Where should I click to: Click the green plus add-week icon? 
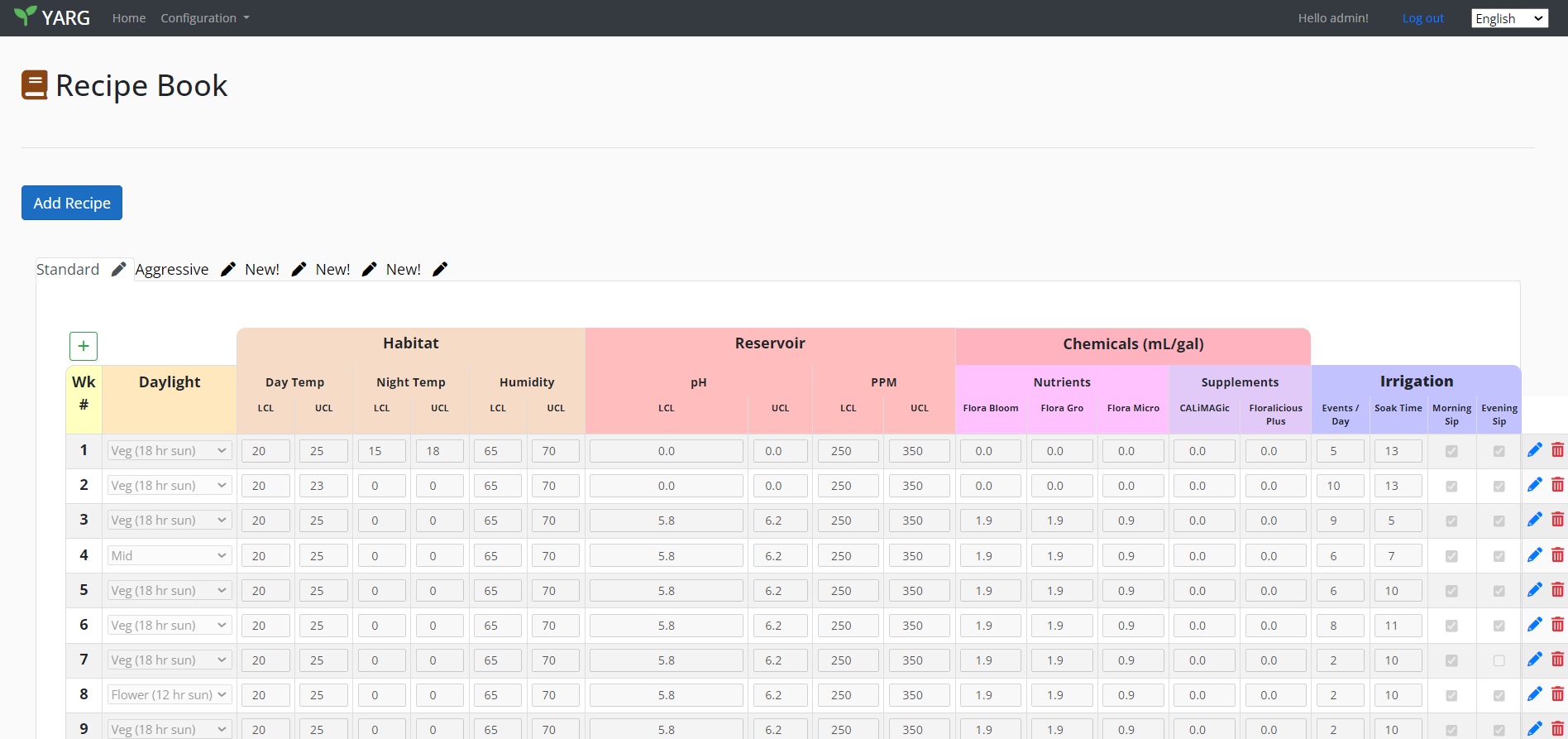[x=84, y=346]
